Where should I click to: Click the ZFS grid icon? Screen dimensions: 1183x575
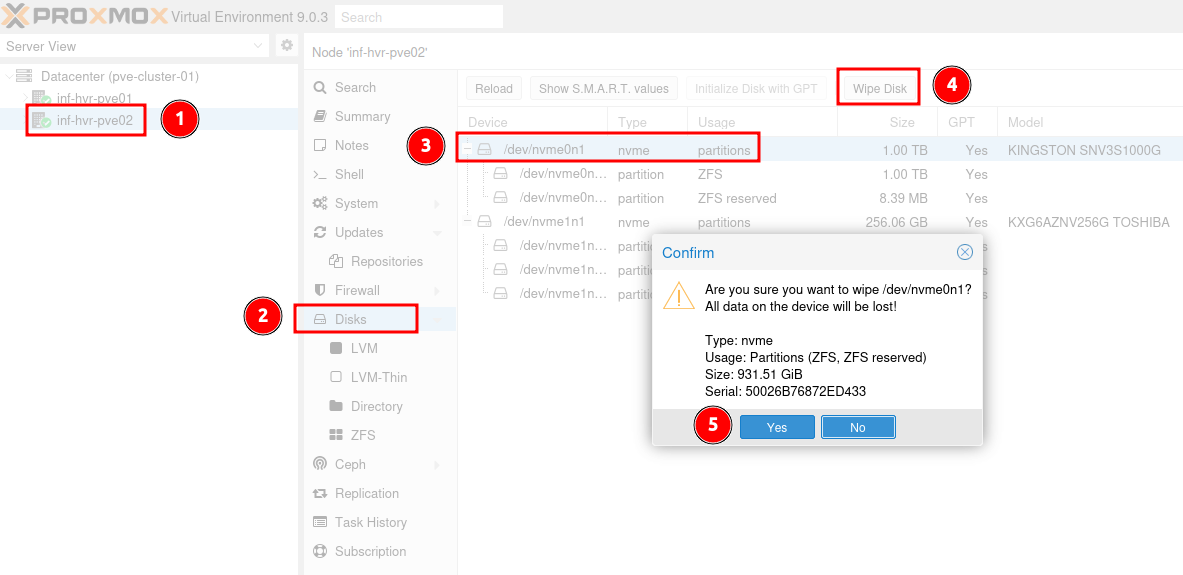[x=336, y=435]
